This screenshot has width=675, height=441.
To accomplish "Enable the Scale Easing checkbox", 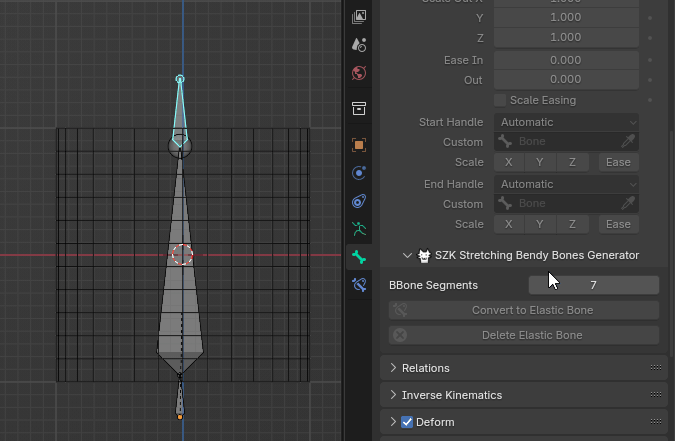I will click(500, 100).
